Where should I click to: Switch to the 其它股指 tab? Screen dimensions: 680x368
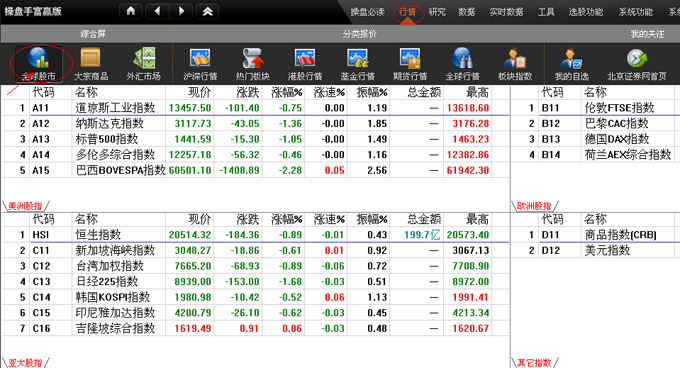(534, 362)
